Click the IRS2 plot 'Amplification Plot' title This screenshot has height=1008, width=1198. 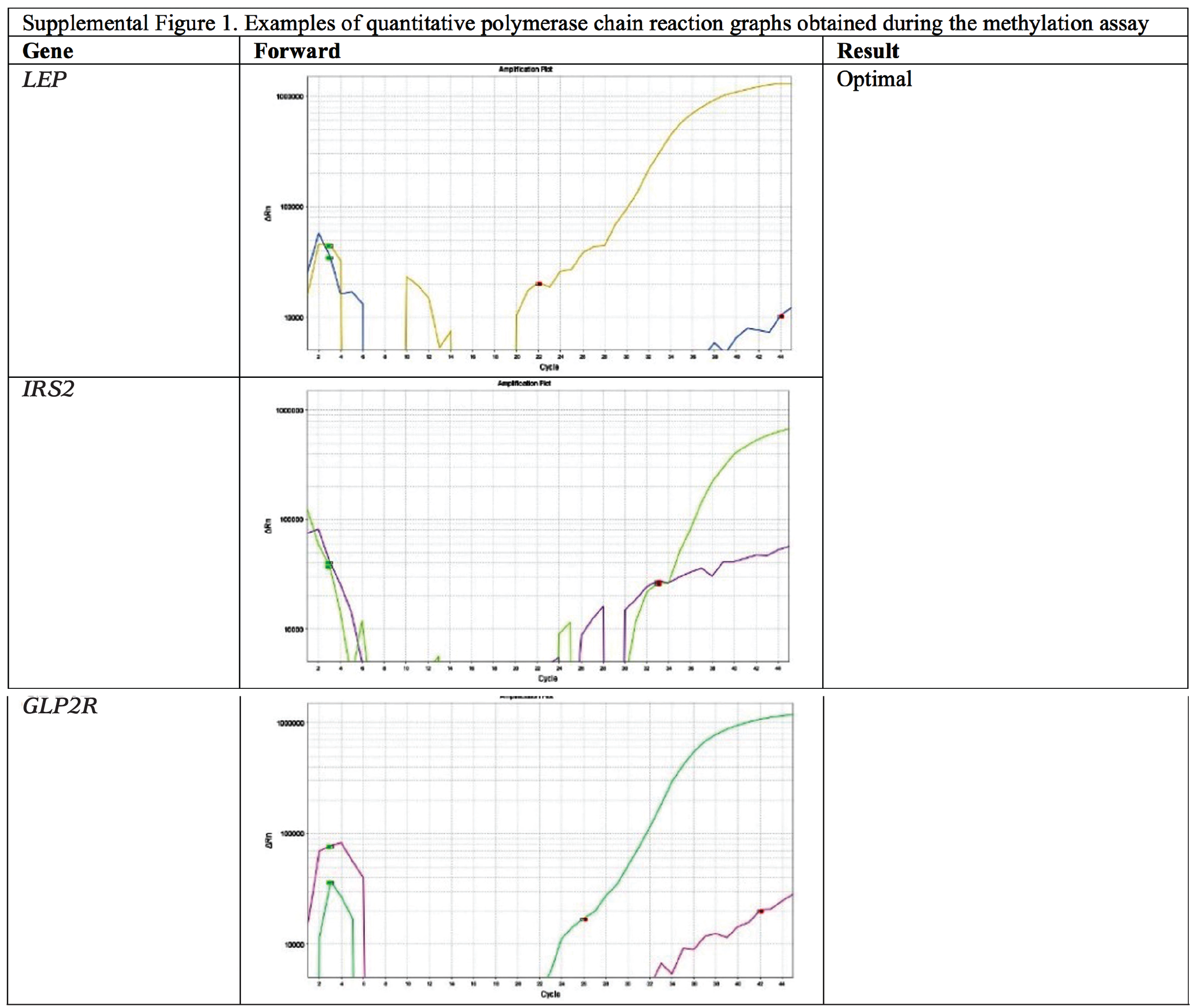pos(524,383)
